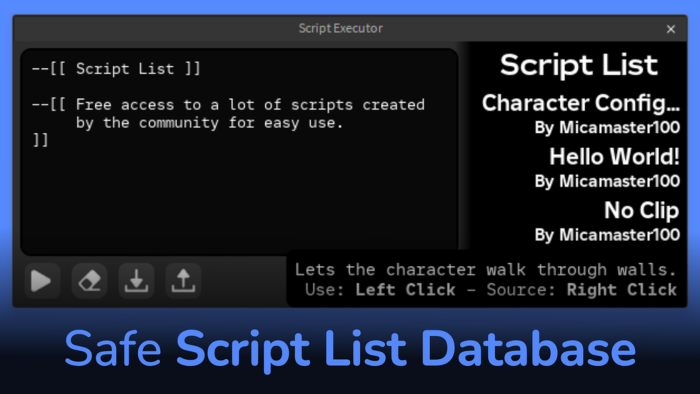Click the Script Executor title bar text
700x394 pixels.
[x=341, y=28]
